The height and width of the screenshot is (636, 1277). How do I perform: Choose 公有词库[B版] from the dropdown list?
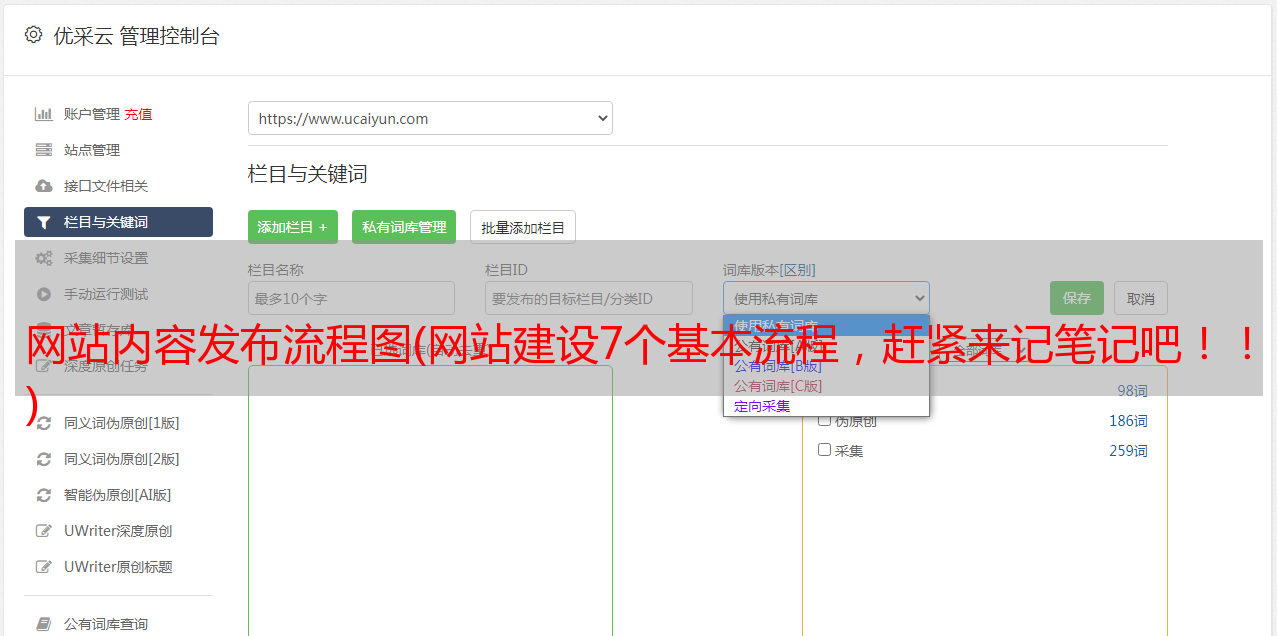tap(826, 366)
